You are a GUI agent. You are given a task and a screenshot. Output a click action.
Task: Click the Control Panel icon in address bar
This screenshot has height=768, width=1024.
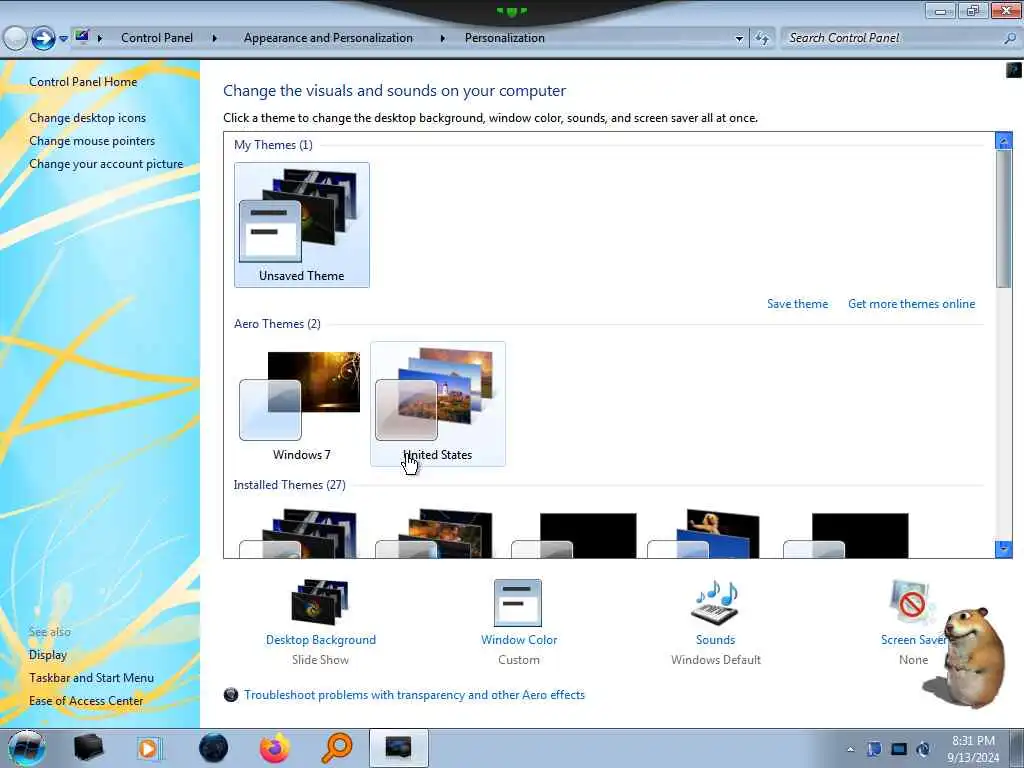(x=82, y=37)
